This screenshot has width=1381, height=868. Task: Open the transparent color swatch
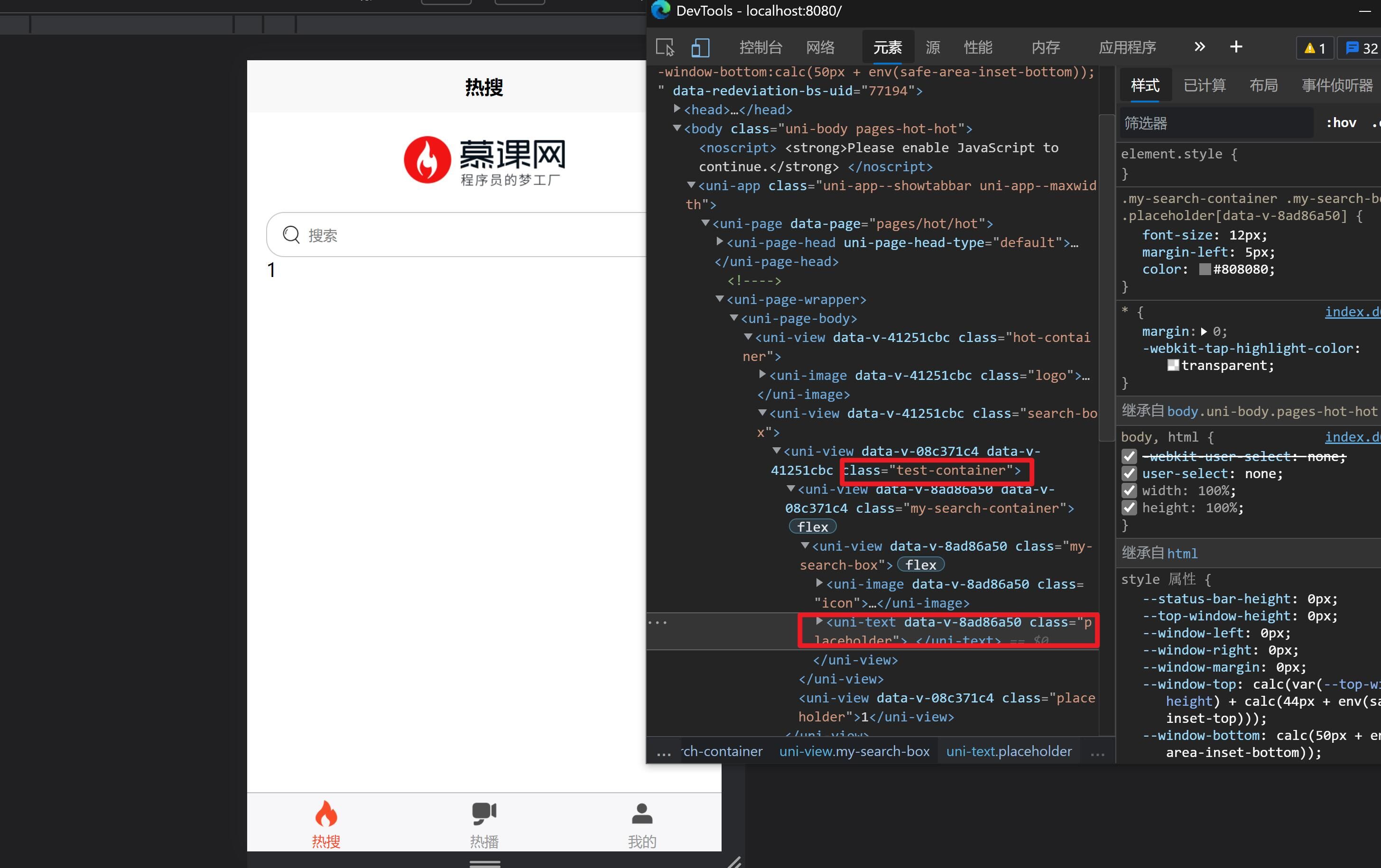pos(1173,365)
